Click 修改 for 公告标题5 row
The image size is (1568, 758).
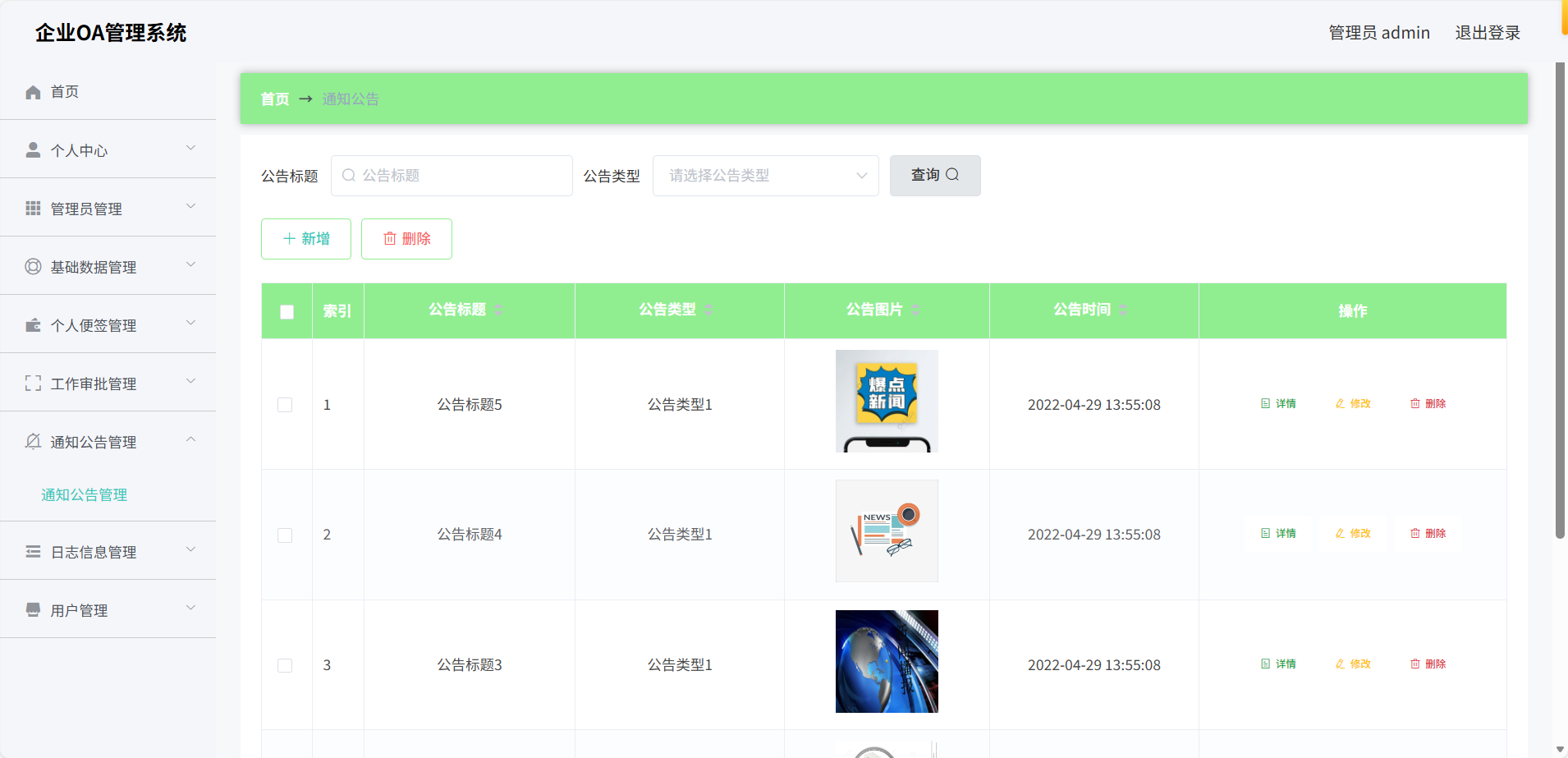[1353, 403]
